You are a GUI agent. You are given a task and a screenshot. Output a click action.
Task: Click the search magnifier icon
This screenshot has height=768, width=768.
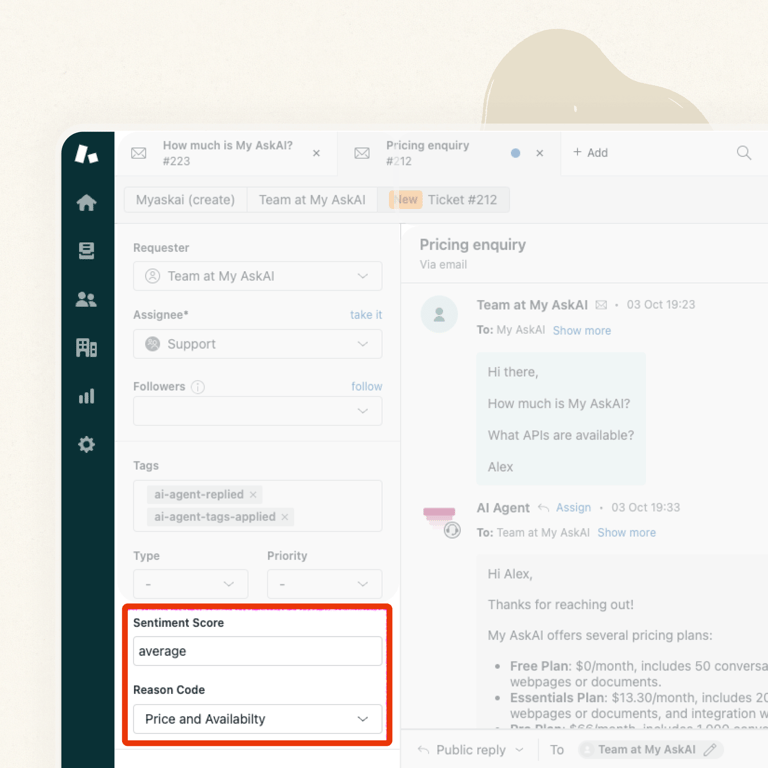click(744, 153)
